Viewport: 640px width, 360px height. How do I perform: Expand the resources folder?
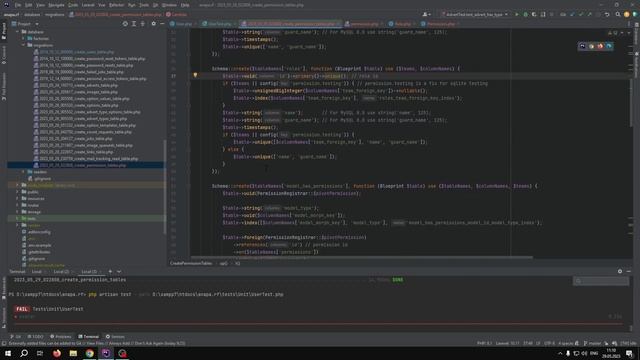click(x=18, y=198)
